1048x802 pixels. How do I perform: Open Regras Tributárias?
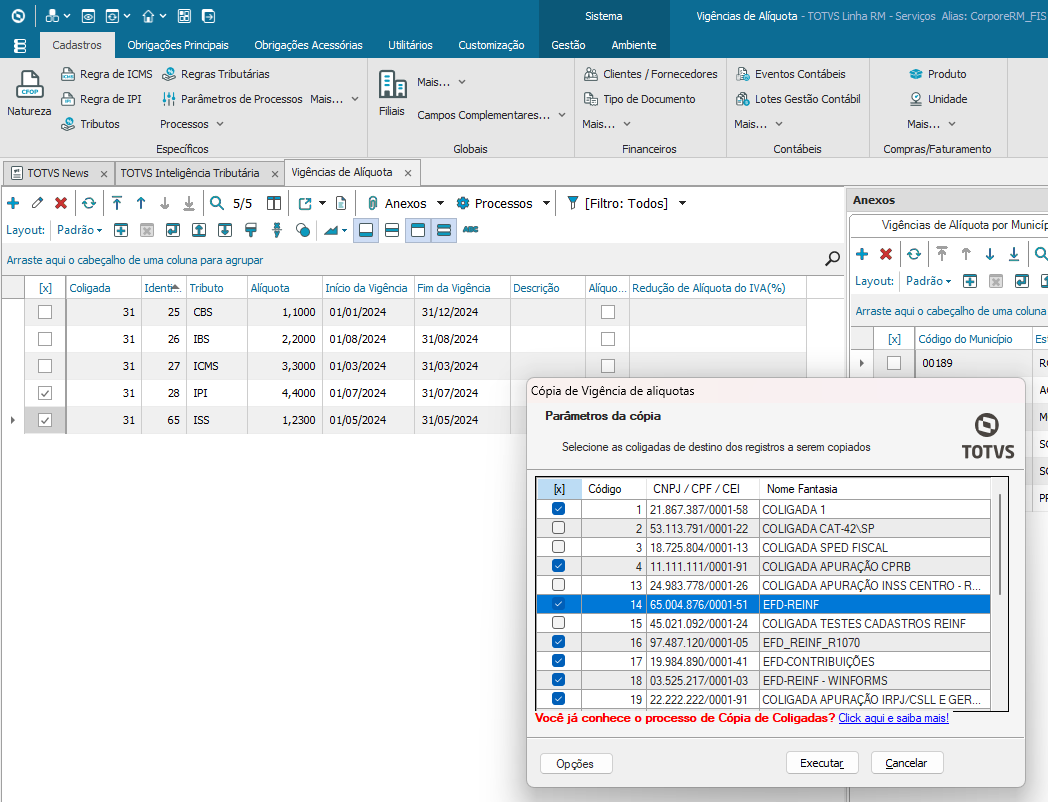[215, 74]
